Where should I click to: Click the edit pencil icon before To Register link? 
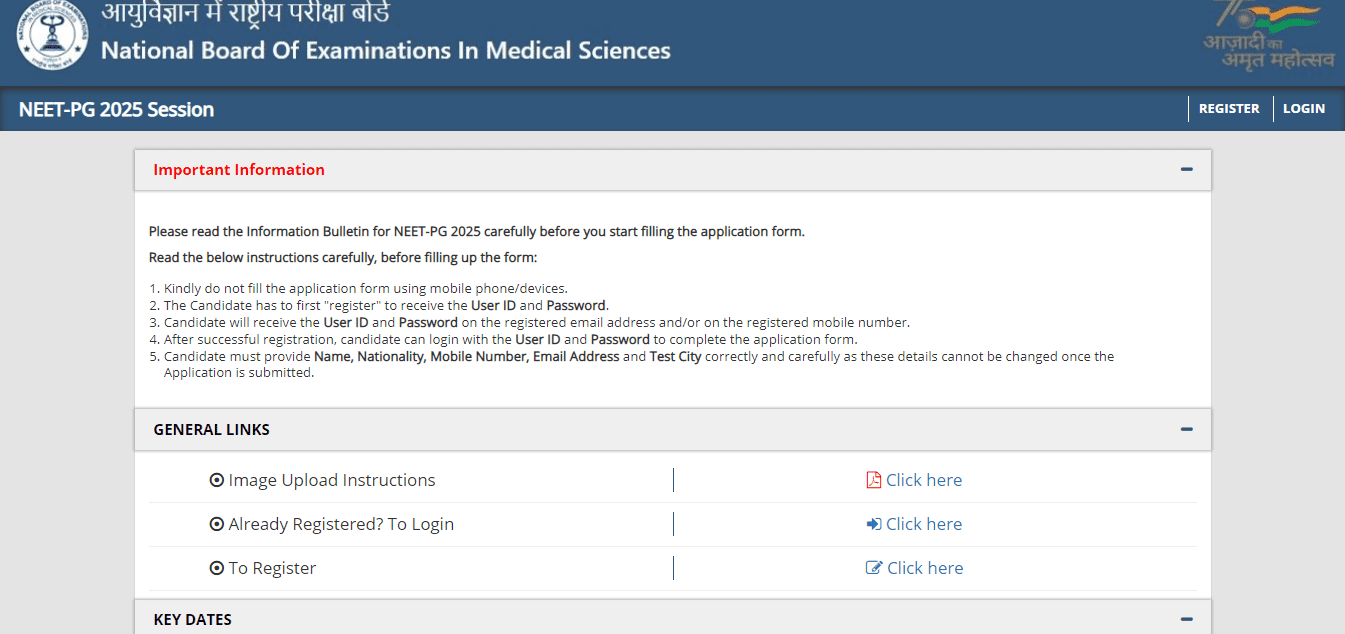click(x=873, y=568)
